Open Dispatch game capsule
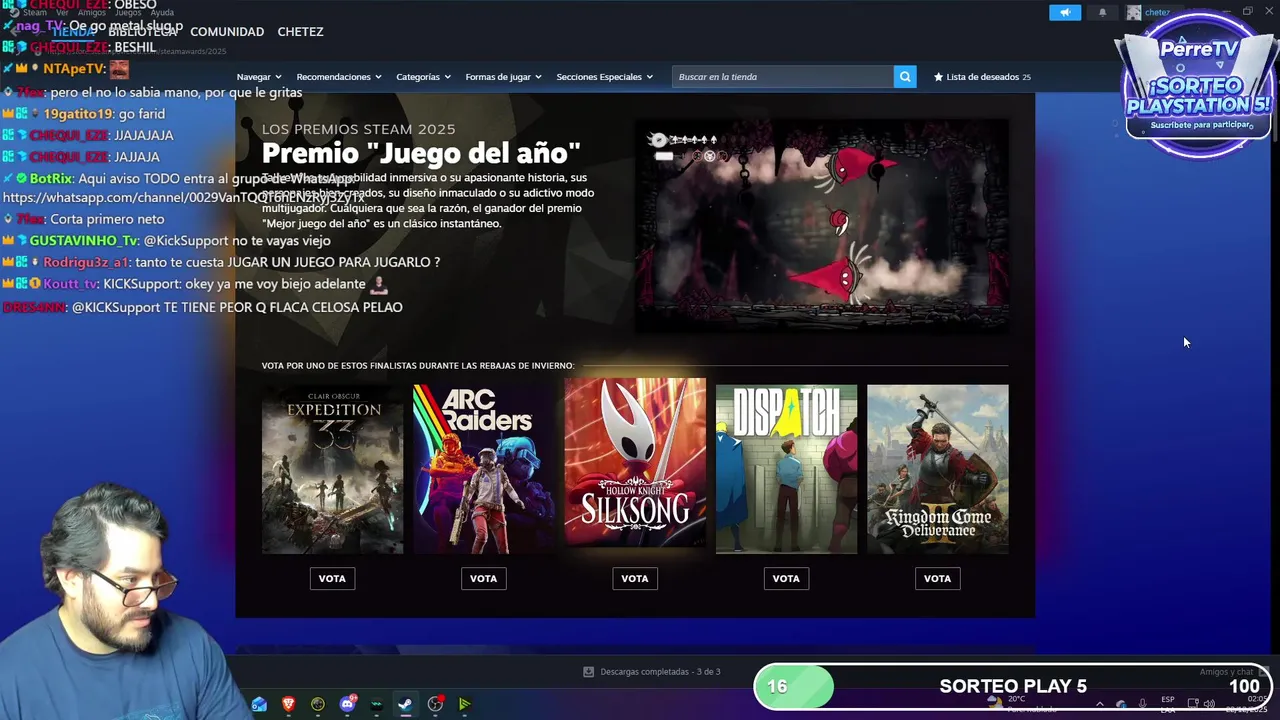 tap(787, 469)
